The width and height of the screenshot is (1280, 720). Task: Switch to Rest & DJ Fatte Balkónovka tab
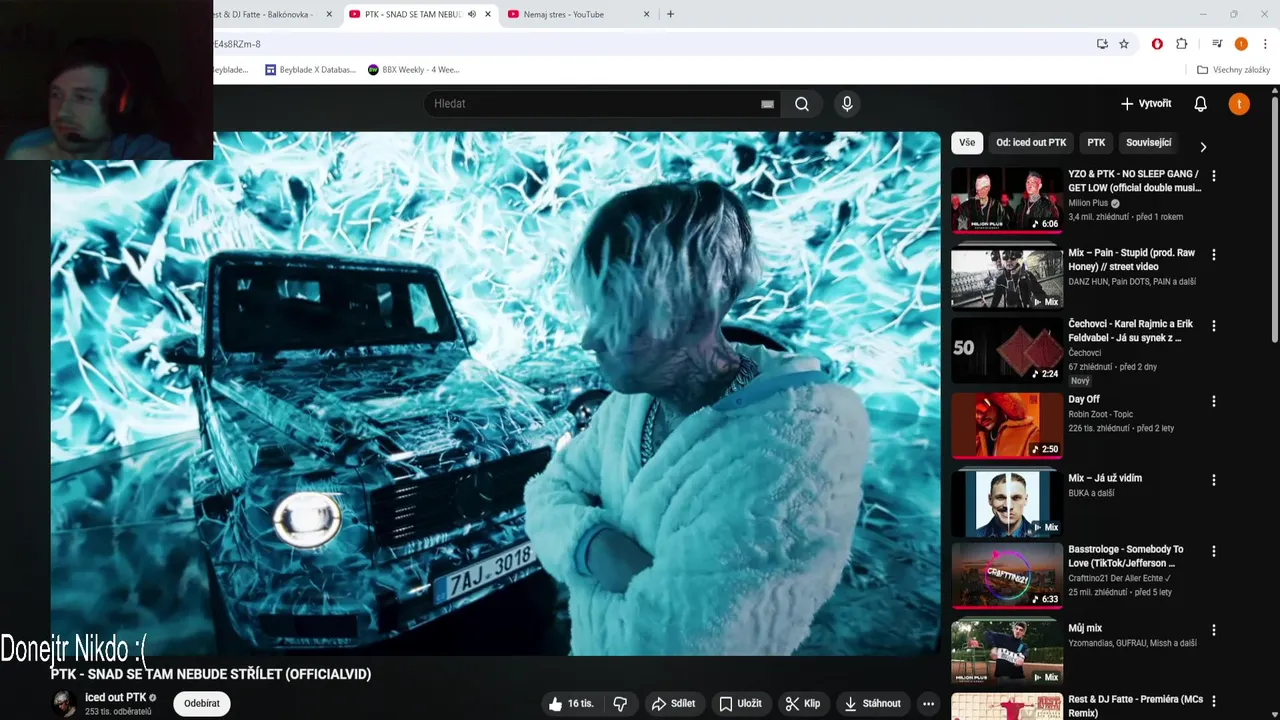270,14
